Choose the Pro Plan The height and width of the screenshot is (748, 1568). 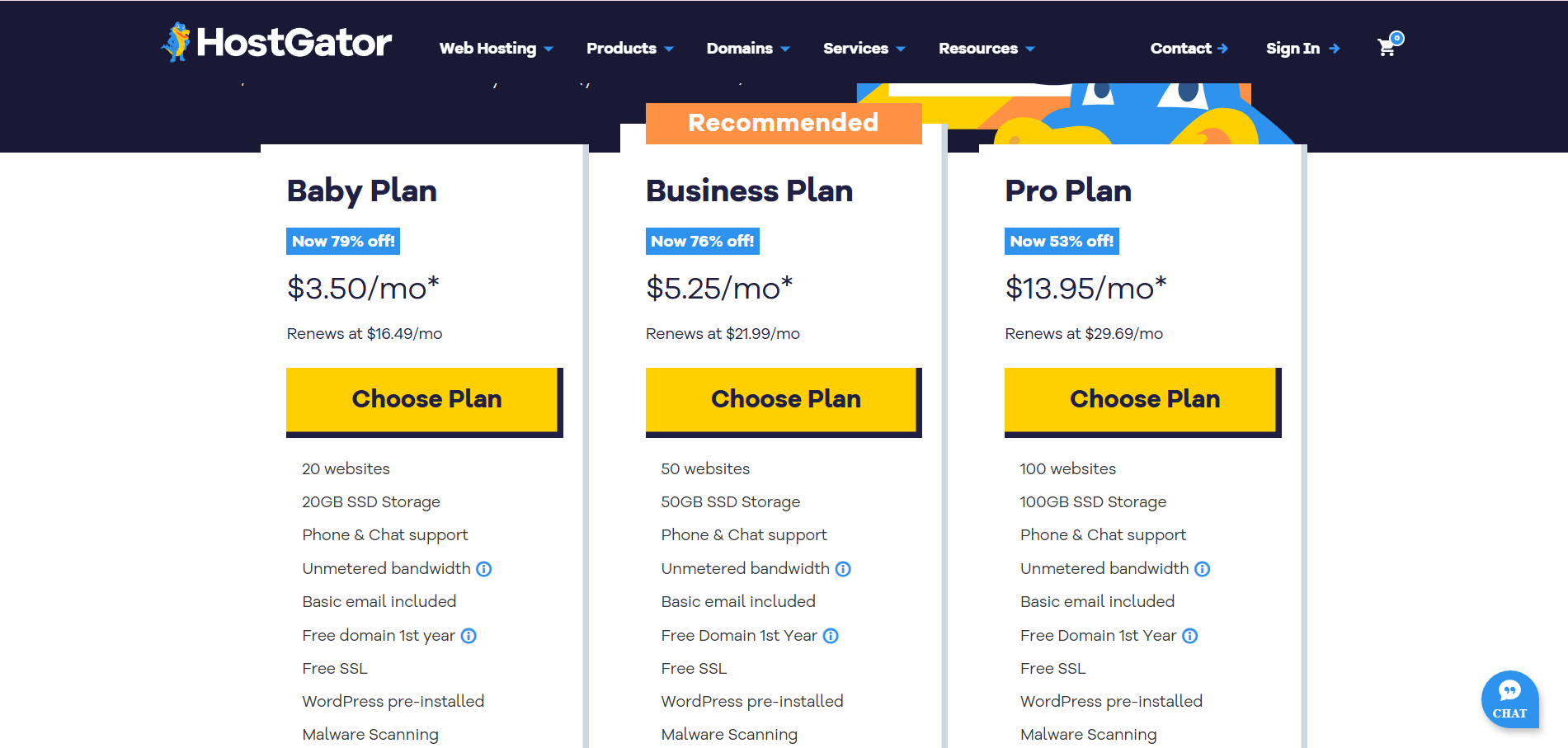(x=1142, y=400)
